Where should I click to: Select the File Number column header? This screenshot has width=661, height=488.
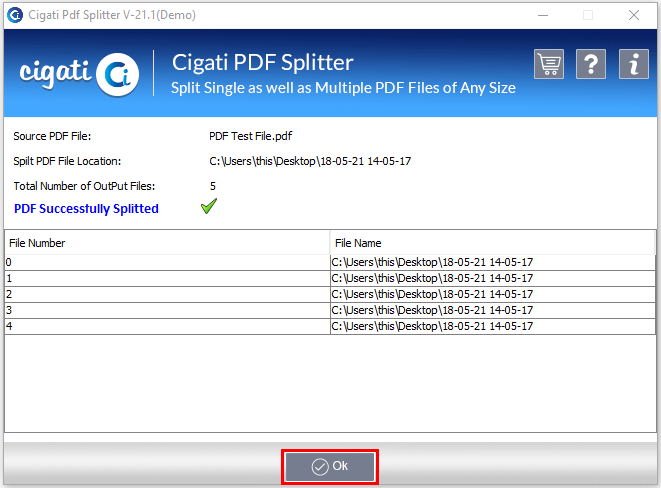(167, 243)
